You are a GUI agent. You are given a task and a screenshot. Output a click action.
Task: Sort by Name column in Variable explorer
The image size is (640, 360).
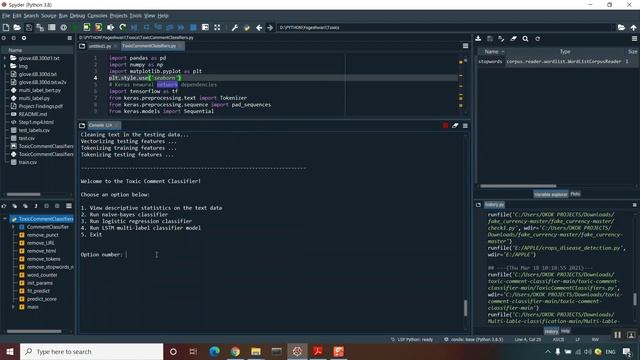click(491, 51)
